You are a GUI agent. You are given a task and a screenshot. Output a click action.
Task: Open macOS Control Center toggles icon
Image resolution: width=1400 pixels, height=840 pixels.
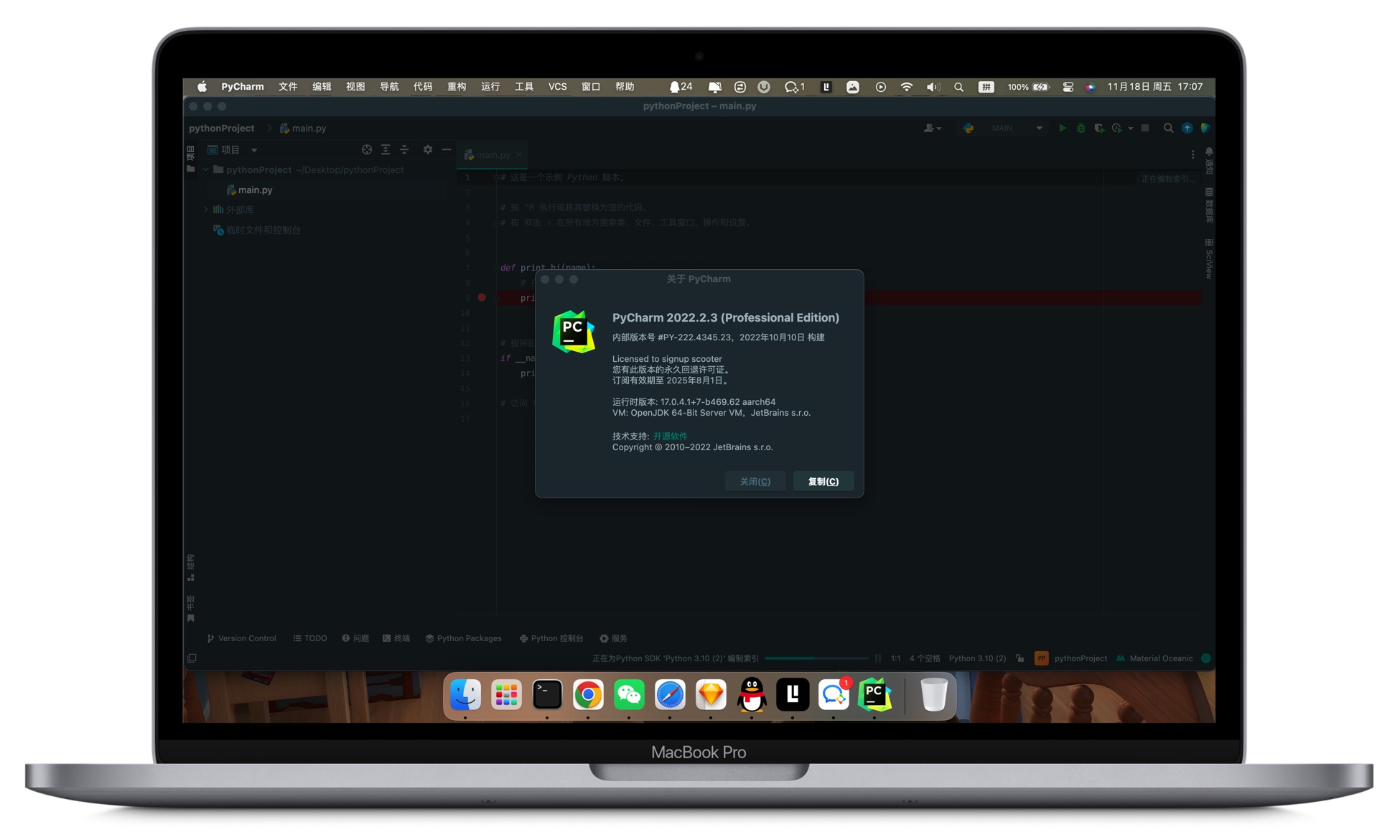click(x=1068, y=87)
